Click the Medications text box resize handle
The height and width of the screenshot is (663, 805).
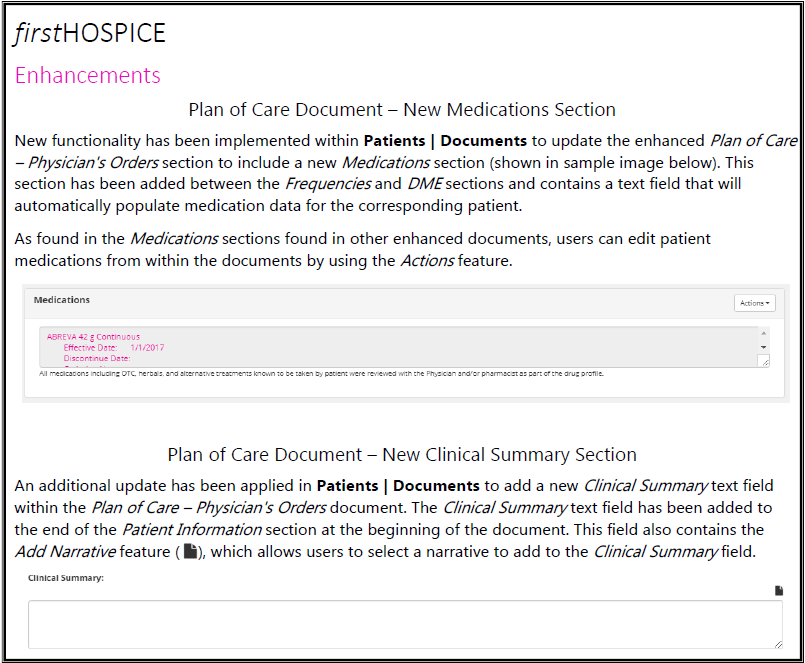(x=763, y=361)
